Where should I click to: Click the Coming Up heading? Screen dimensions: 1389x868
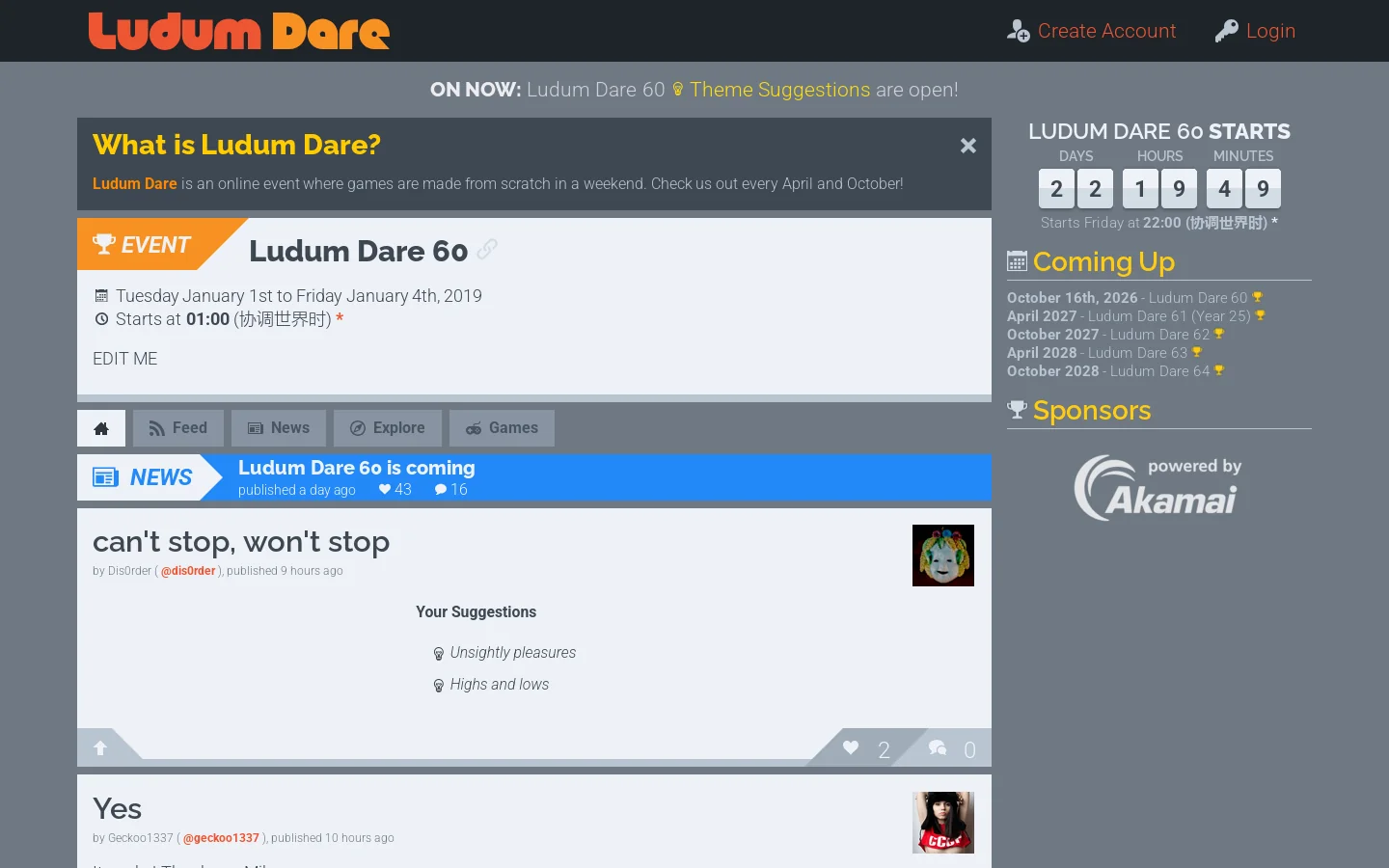click(x=1103, y=261)
